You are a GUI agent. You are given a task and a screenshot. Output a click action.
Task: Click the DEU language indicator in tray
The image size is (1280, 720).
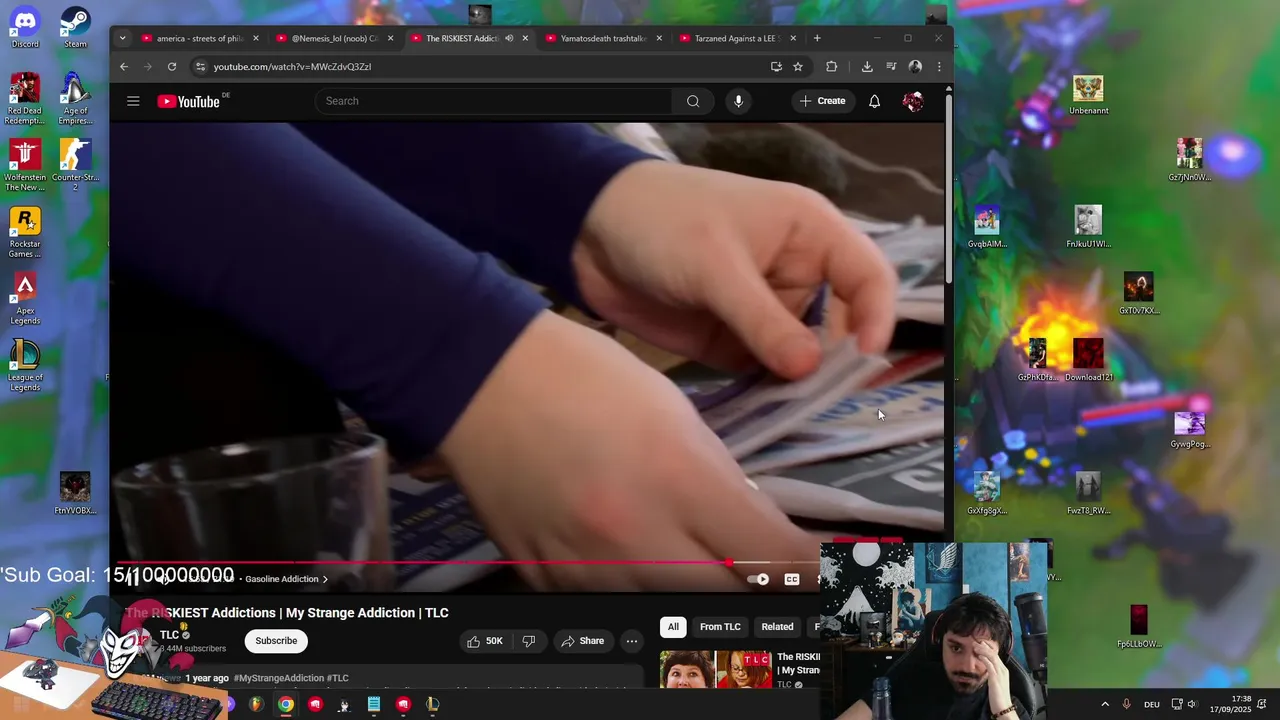(1152, 704)
